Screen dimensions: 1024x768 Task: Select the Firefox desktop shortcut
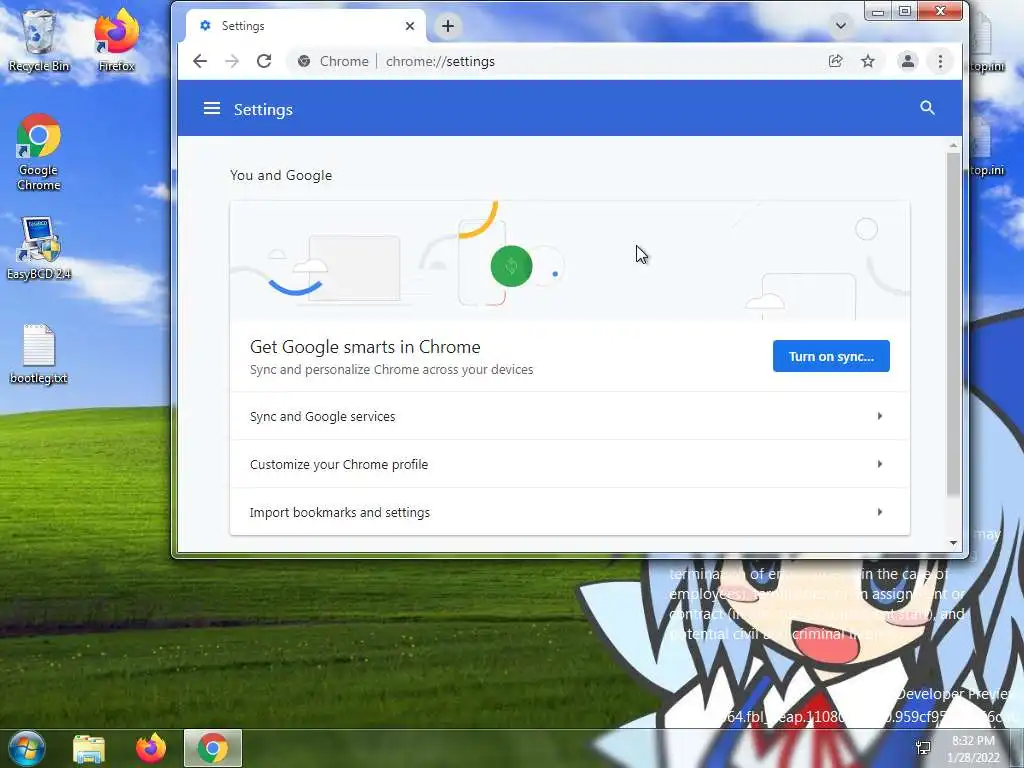pyautogui.click(x=117, y=40)
